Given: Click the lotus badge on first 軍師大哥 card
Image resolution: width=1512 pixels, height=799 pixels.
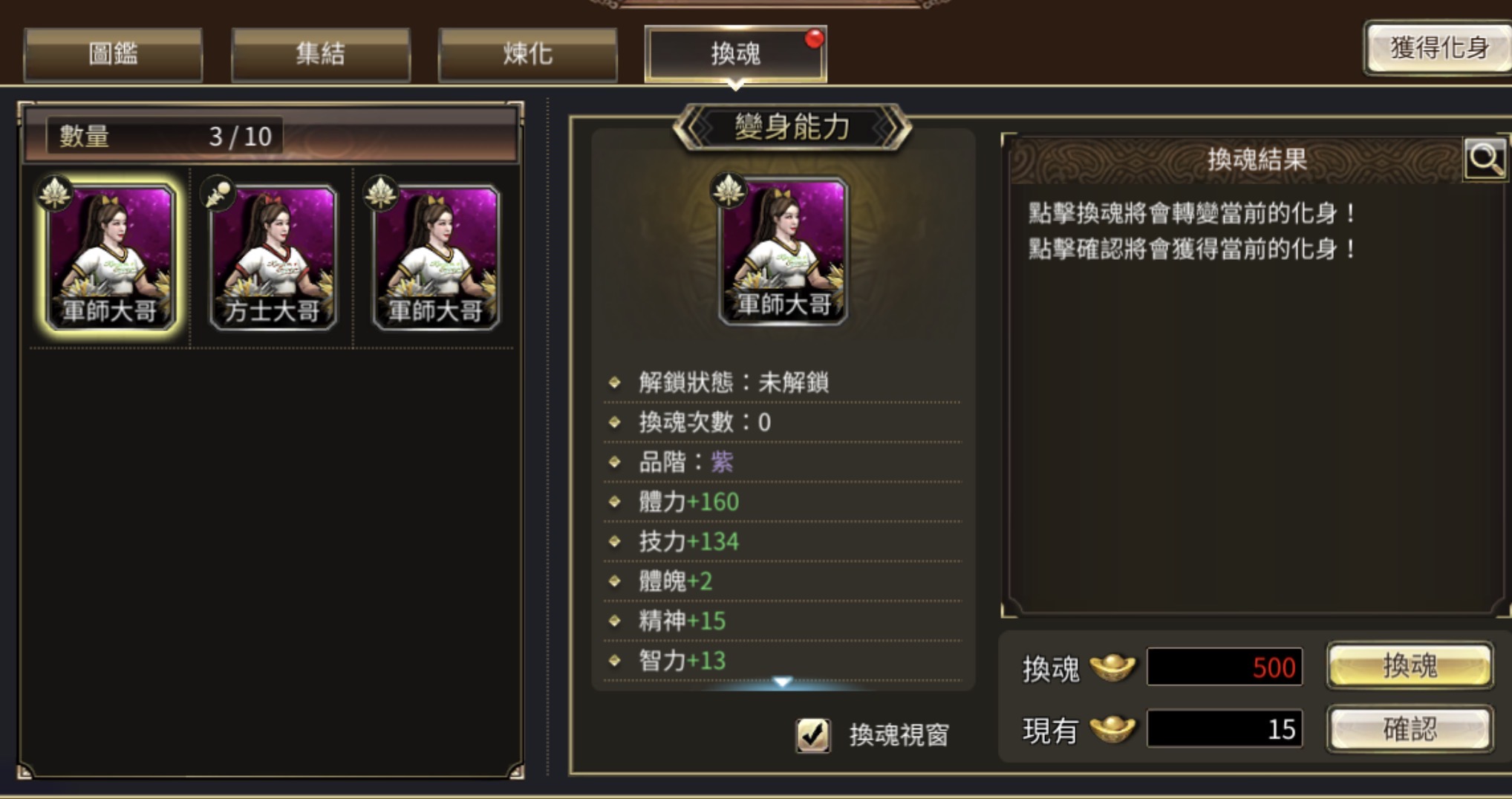Looking at the screenshot, I should [x=56, y=195].
